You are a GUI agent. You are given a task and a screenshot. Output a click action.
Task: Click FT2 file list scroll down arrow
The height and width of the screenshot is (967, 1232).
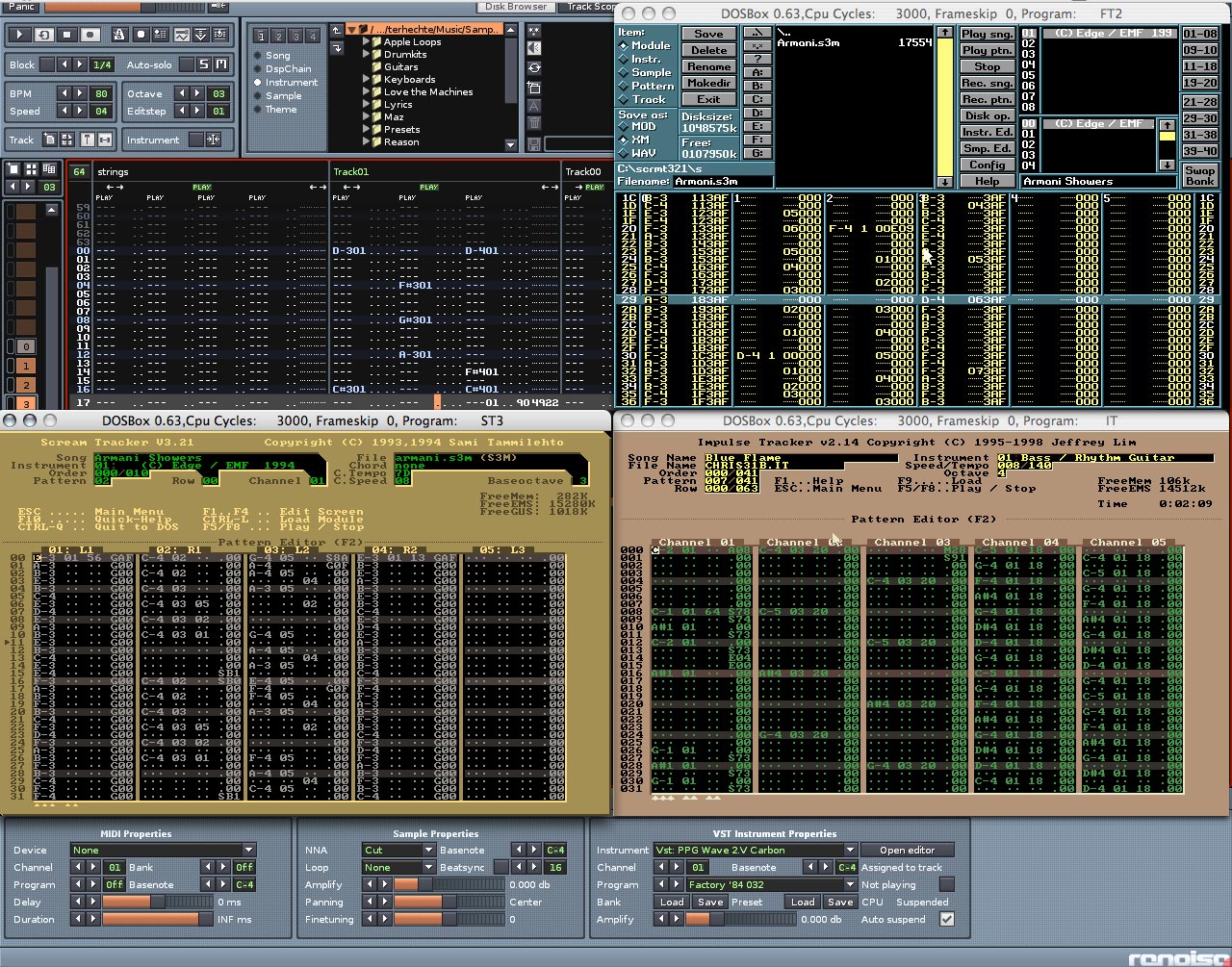pyautogui.click(x=945, y=181)
